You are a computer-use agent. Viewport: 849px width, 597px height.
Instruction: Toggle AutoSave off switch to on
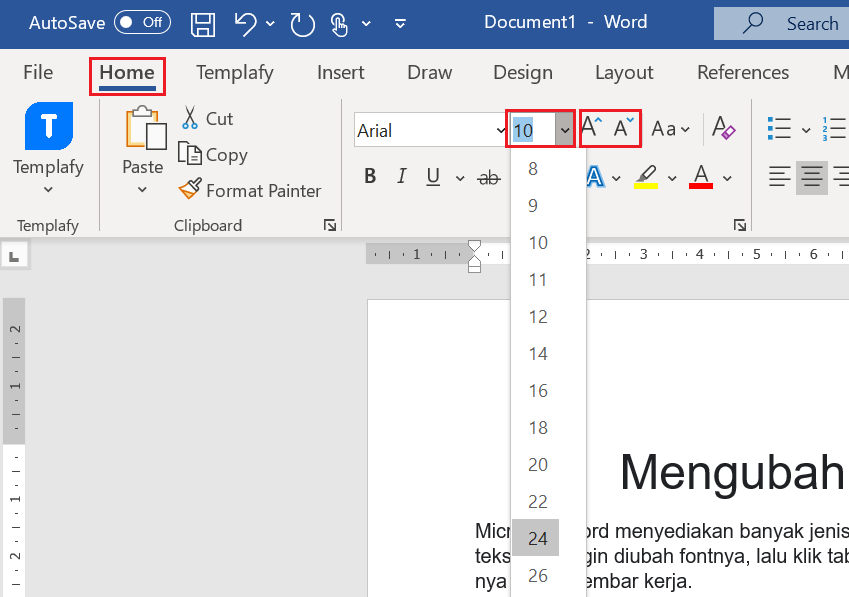pyautogui.click(x=142, y=22)
